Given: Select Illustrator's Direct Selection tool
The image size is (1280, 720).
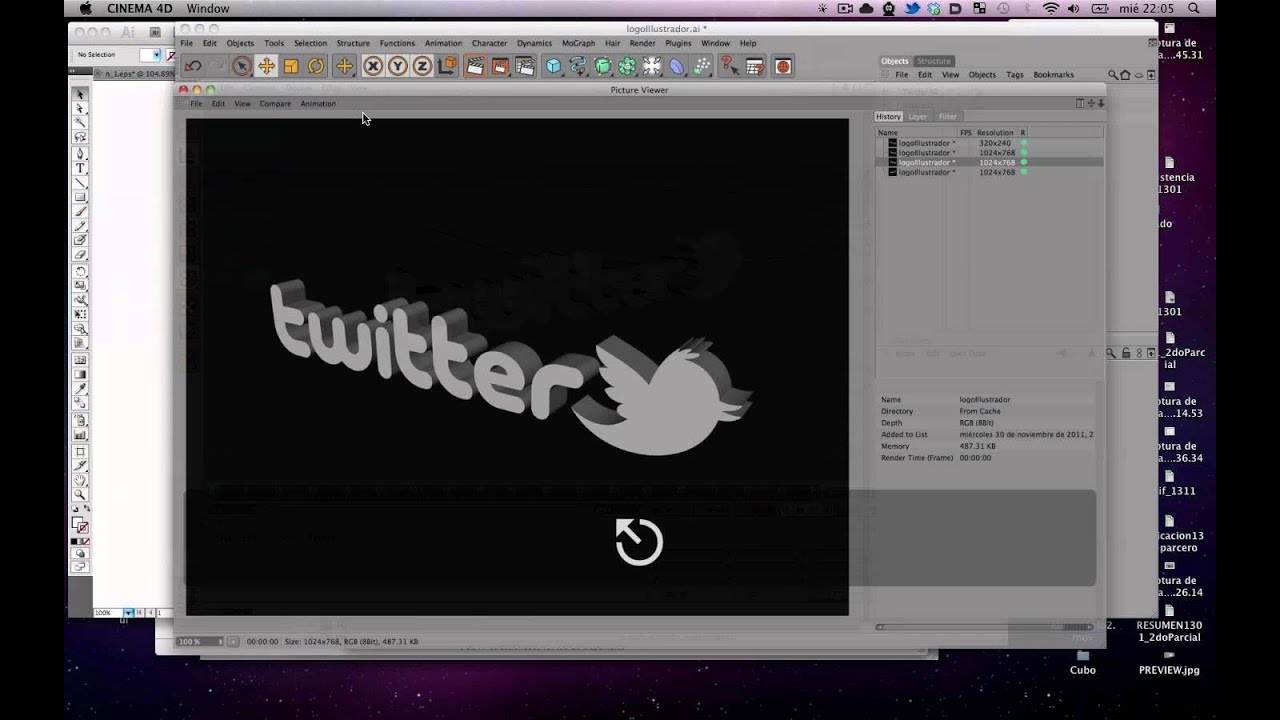Looking at the screenshot, I should pos(81,108).
